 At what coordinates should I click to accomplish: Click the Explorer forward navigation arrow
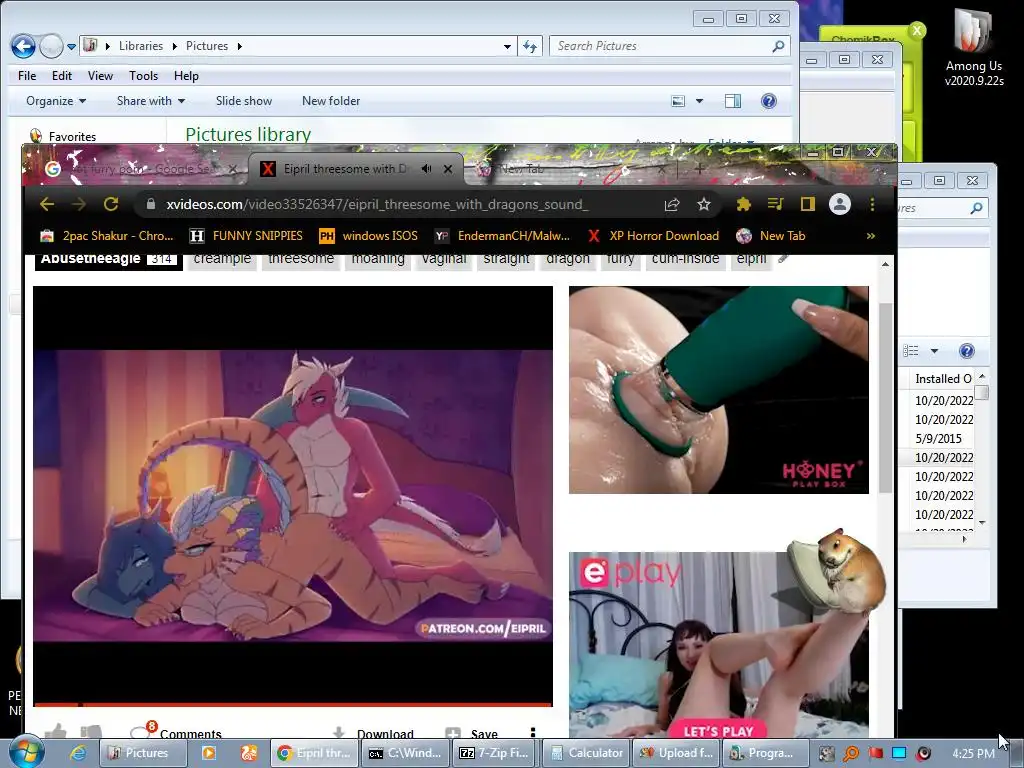51,46
